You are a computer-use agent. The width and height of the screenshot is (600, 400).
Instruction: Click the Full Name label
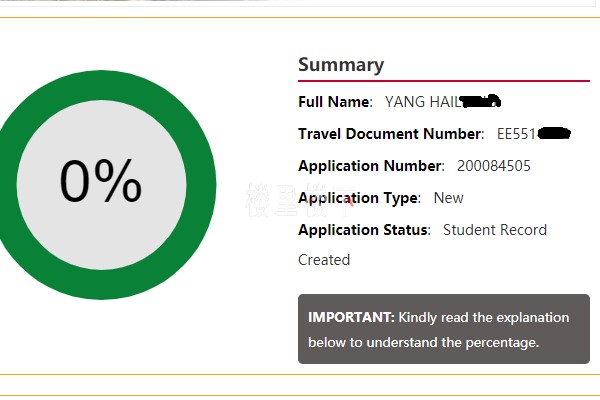click(x=335, y=101)
